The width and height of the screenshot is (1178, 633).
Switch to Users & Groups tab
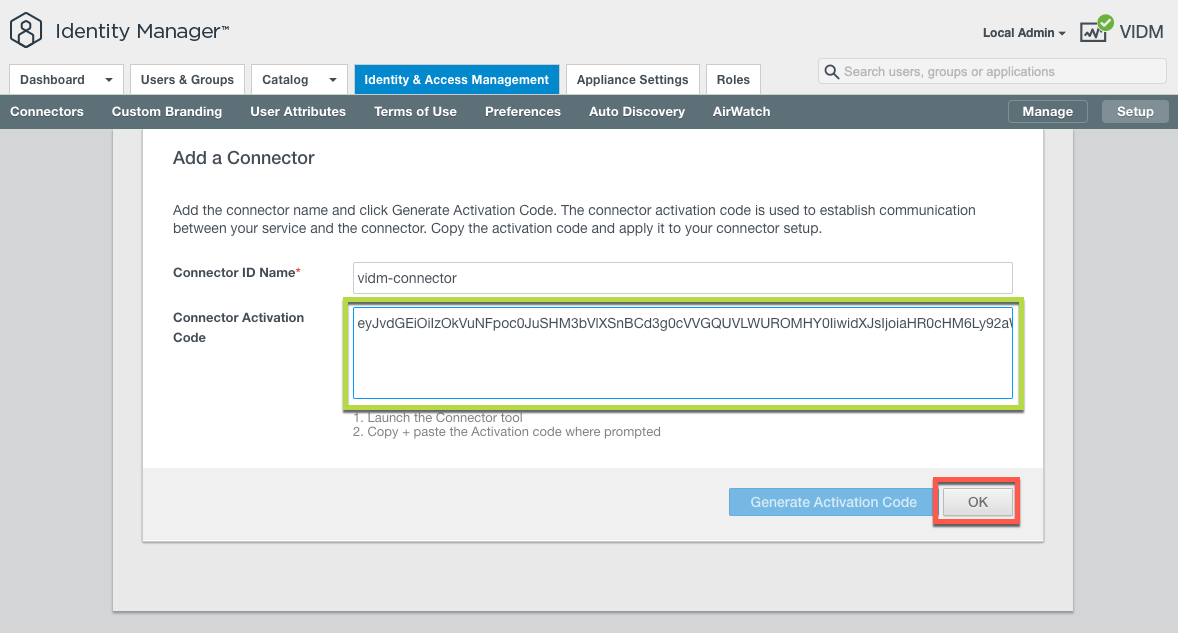click(187, 80)
